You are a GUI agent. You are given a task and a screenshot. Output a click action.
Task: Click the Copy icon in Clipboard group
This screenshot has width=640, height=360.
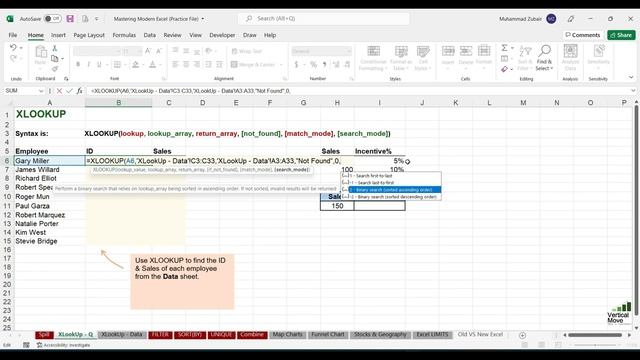55,58
